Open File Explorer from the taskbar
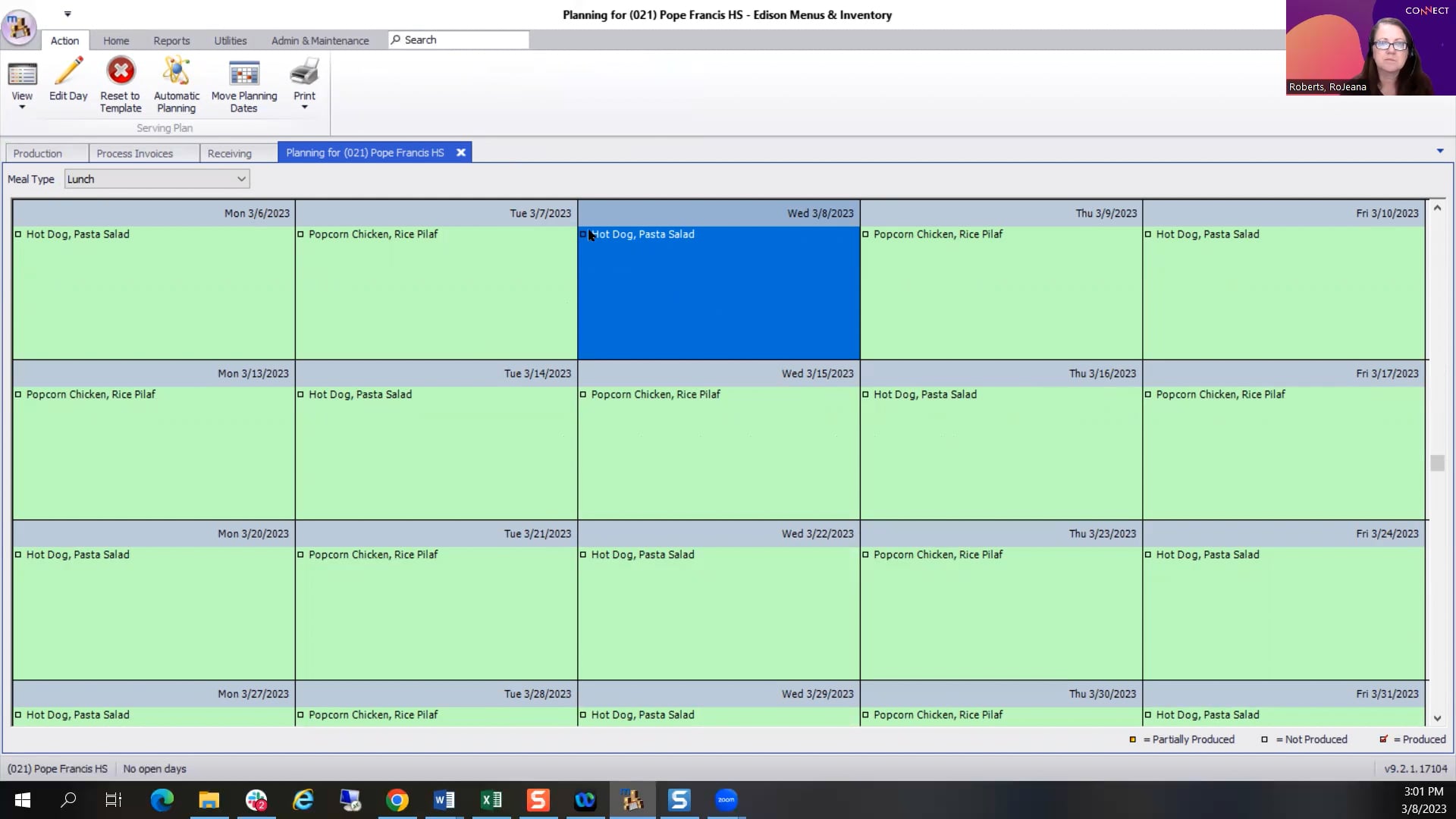 coord(209,800)
